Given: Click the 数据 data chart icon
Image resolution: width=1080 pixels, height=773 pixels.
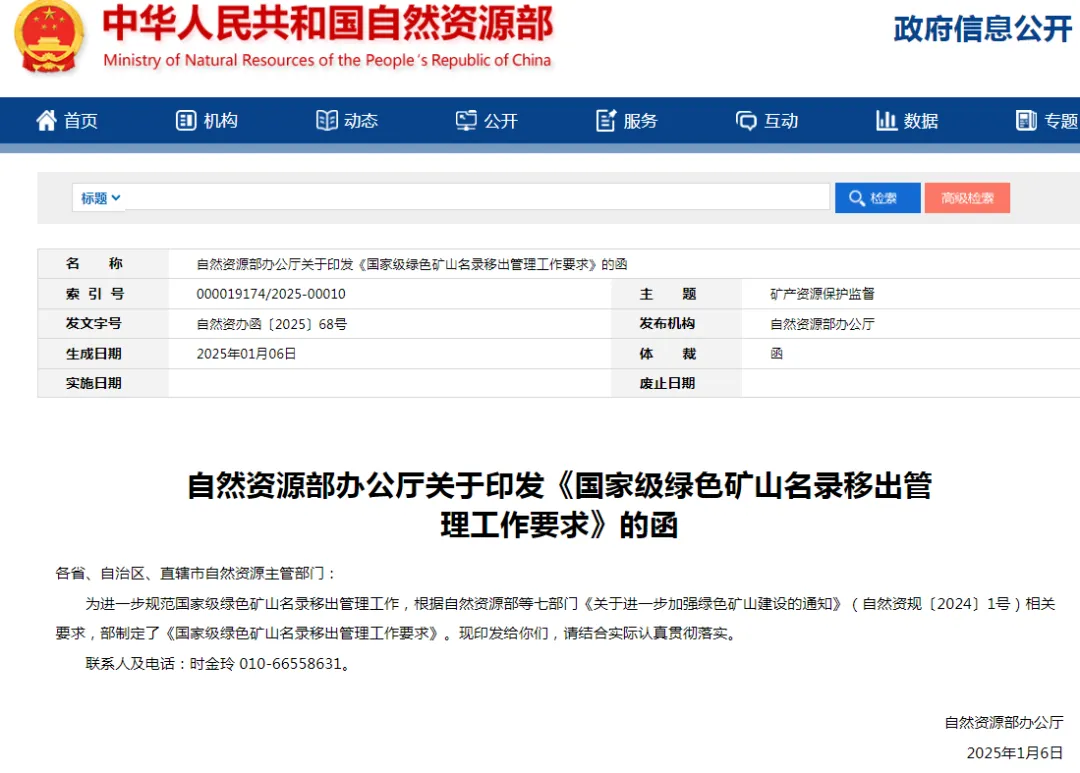Looking at the screenshot, I should pos(886,120).
